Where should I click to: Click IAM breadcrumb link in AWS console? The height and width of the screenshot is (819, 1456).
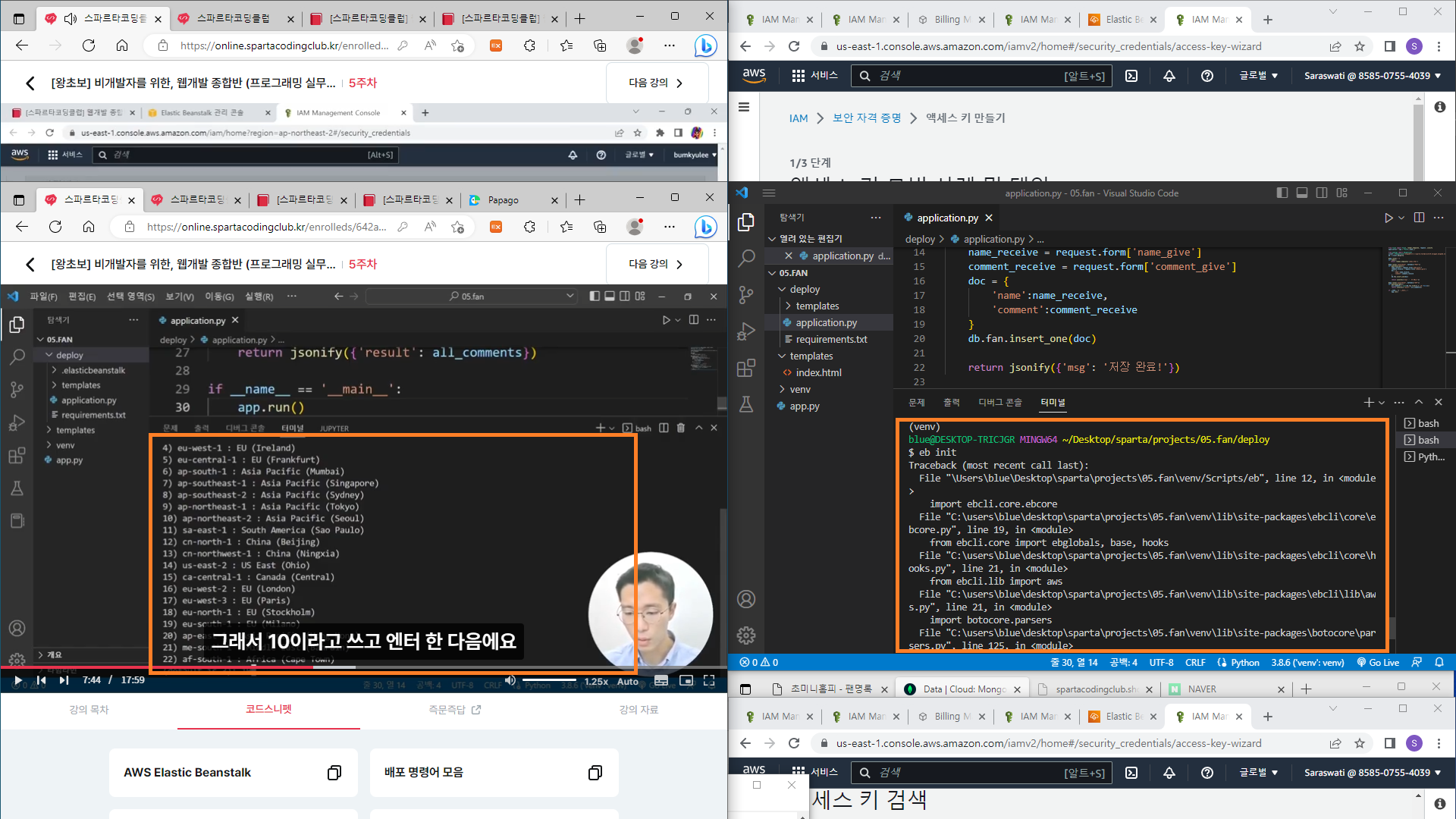click(799, 118)
